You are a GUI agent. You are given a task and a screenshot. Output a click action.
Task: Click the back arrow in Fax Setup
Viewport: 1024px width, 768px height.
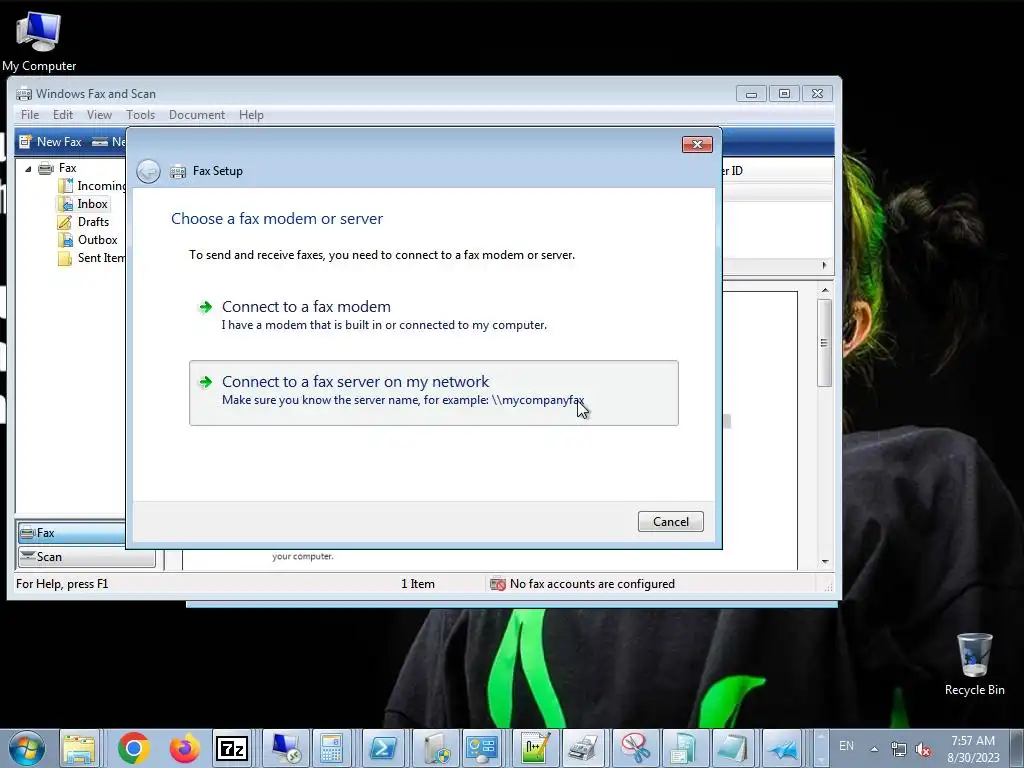click(x=148, y=171)
